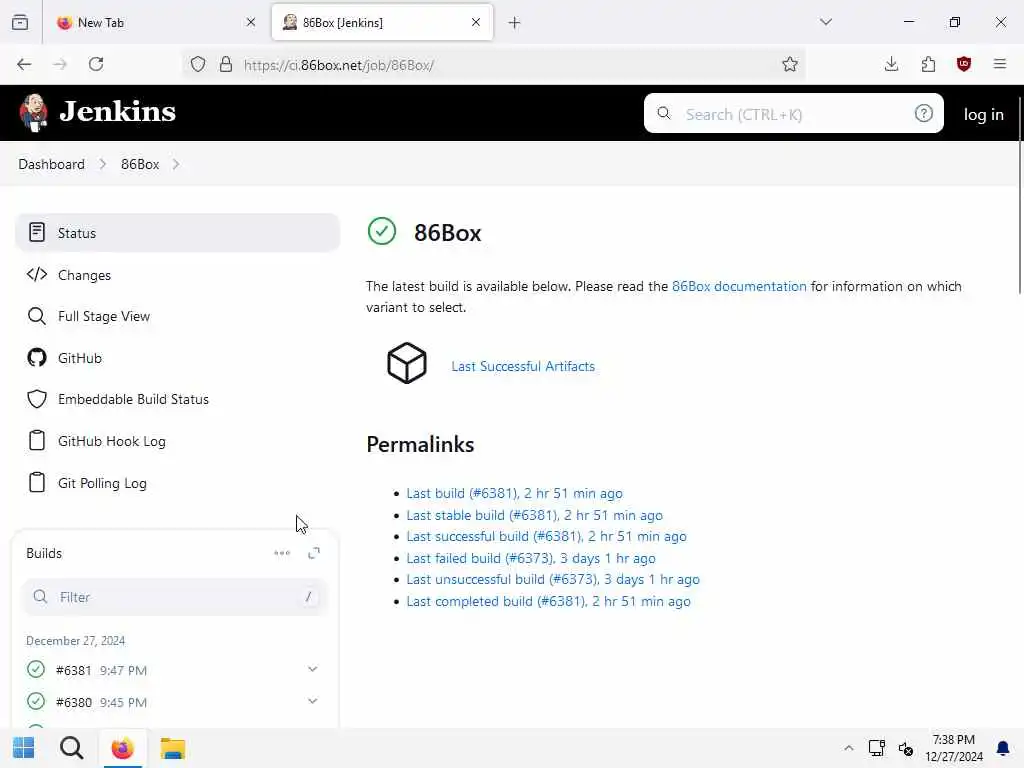Click the page vertical scrollbar

click(x=1019, y=196)
